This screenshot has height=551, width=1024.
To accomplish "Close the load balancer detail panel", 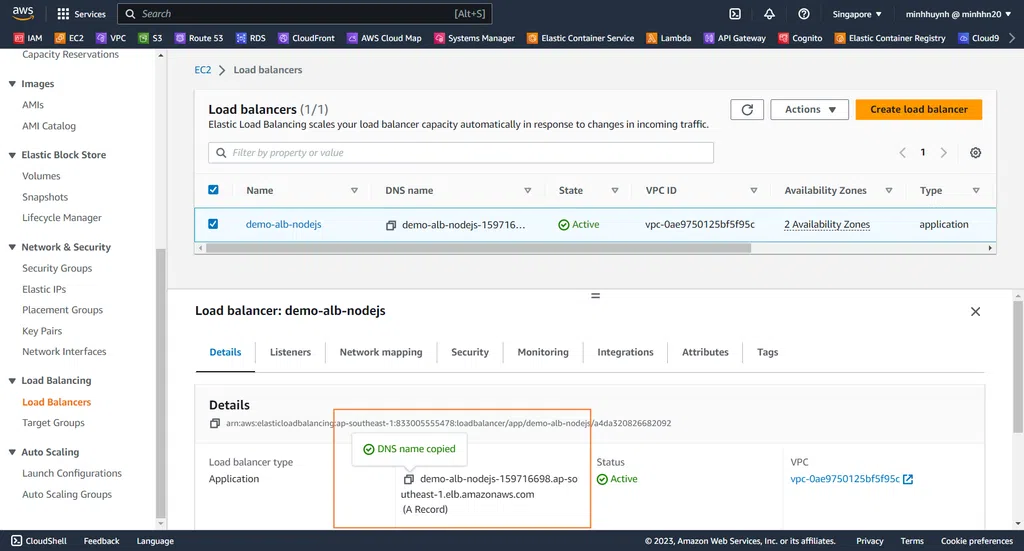I will [x=975, y=312].
